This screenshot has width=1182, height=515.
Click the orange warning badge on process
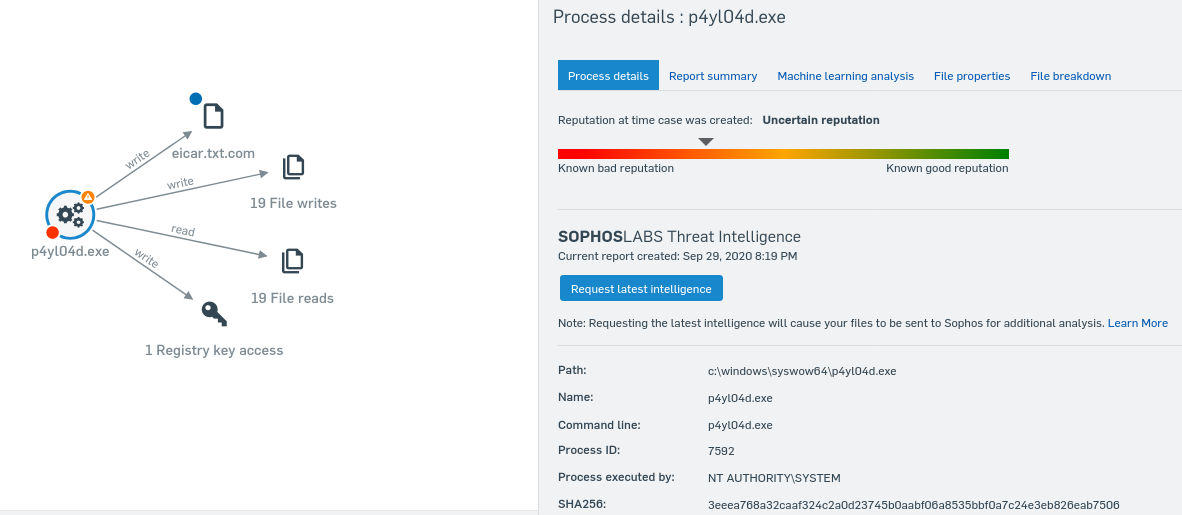pos(88,197)
